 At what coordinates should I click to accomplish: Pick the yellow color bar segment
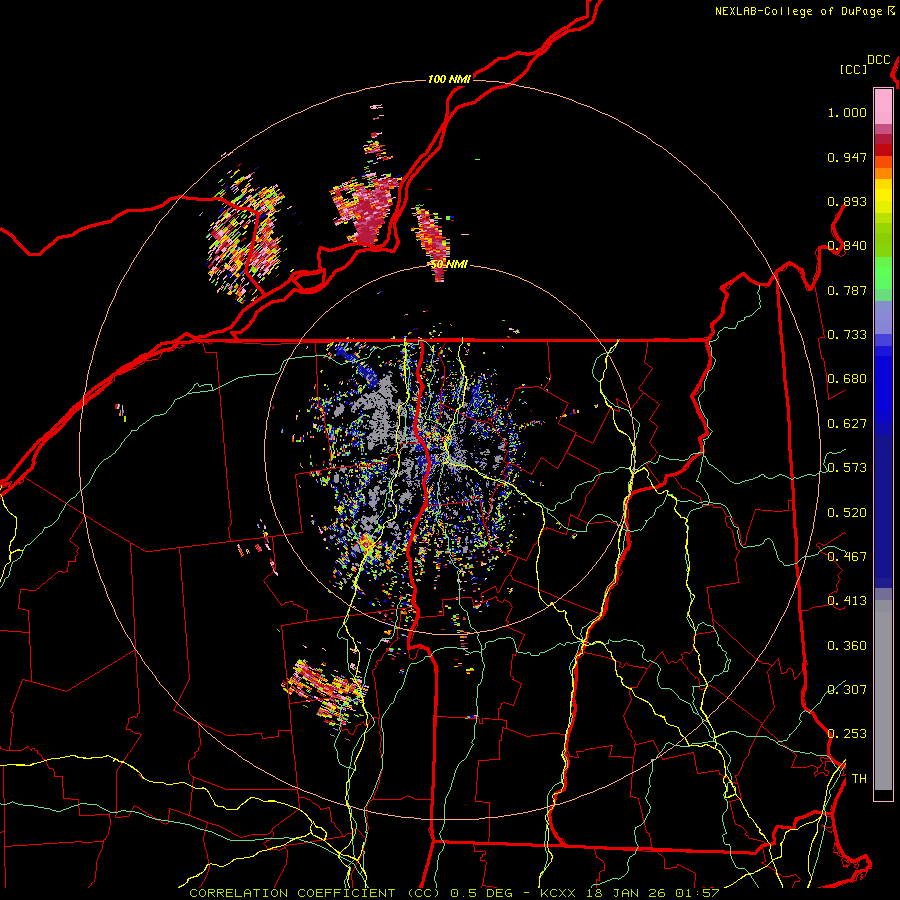coord(883,196)
